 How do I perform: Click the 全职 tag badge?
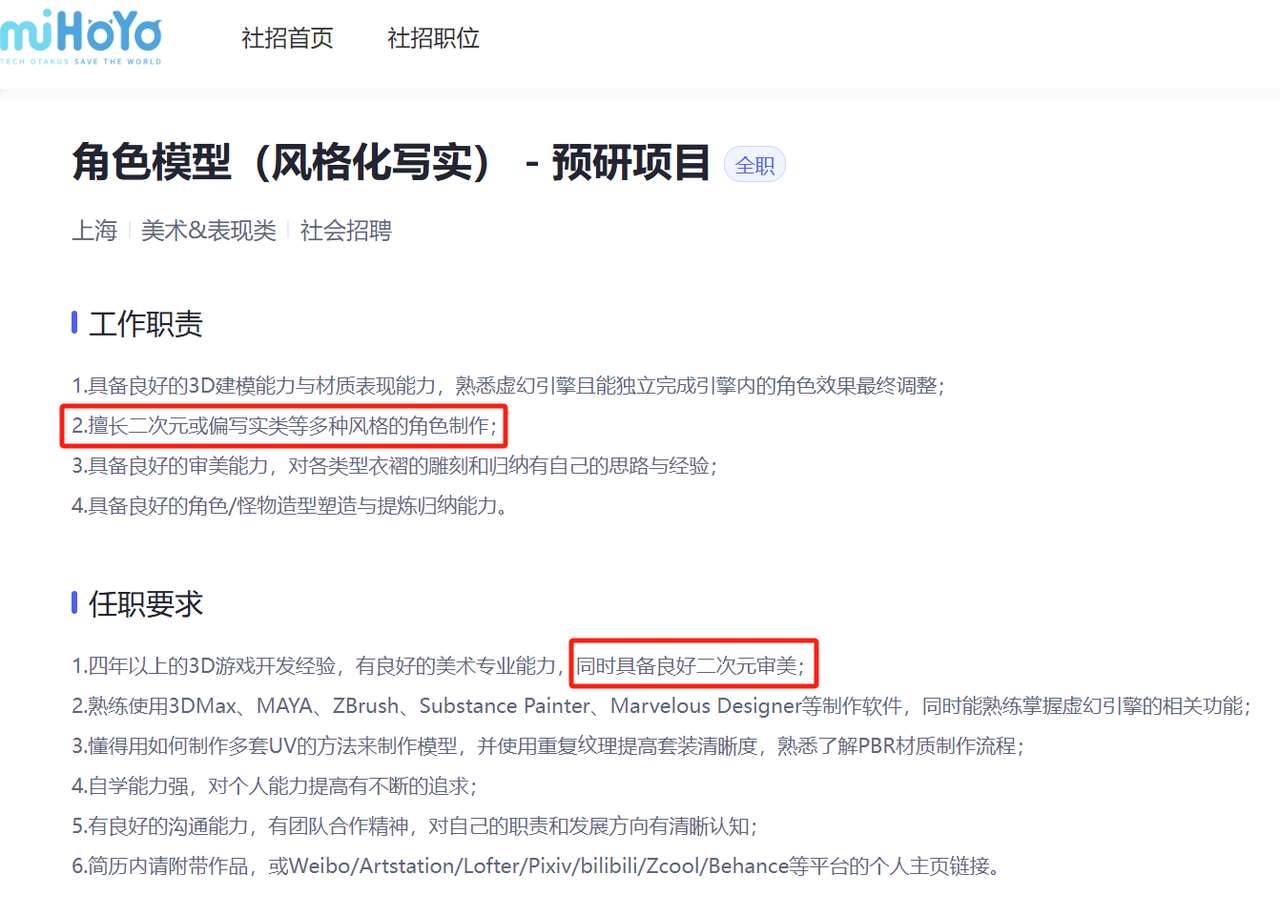[755, 166]
